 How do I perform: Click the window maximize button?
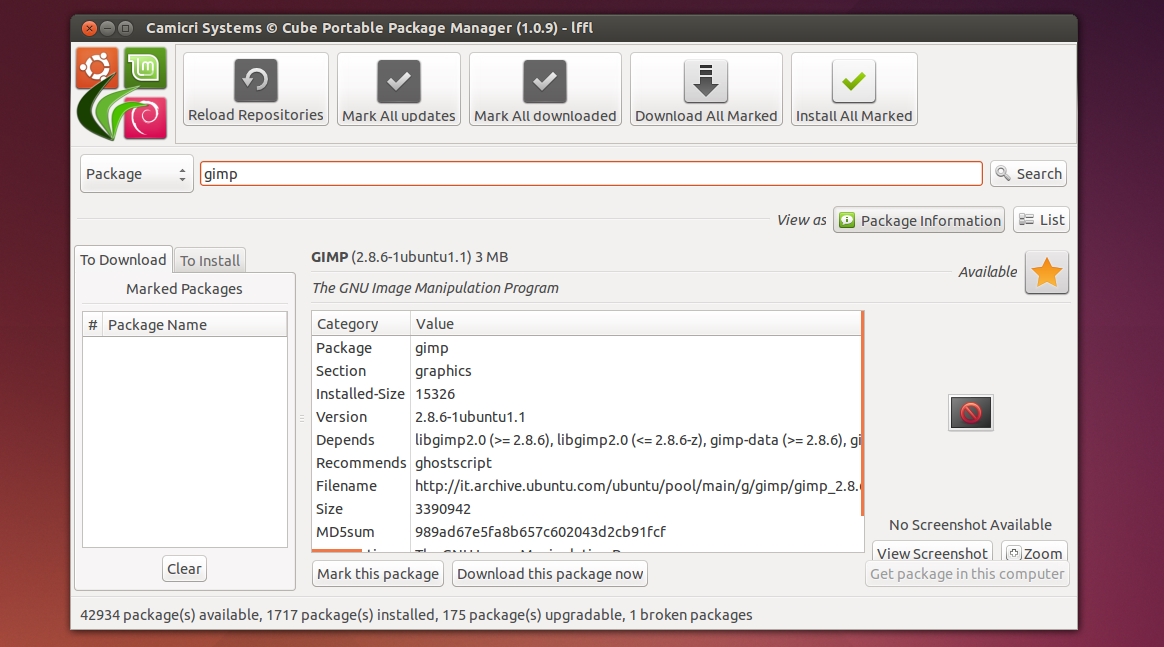(x=125, y=28)
